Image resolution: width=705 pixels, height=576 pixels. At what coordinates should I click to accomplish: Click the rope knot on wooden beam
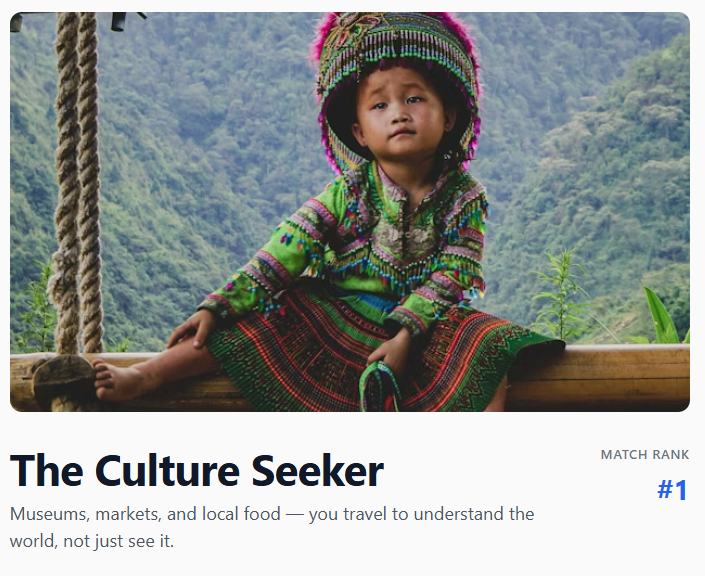coord(64,378)
